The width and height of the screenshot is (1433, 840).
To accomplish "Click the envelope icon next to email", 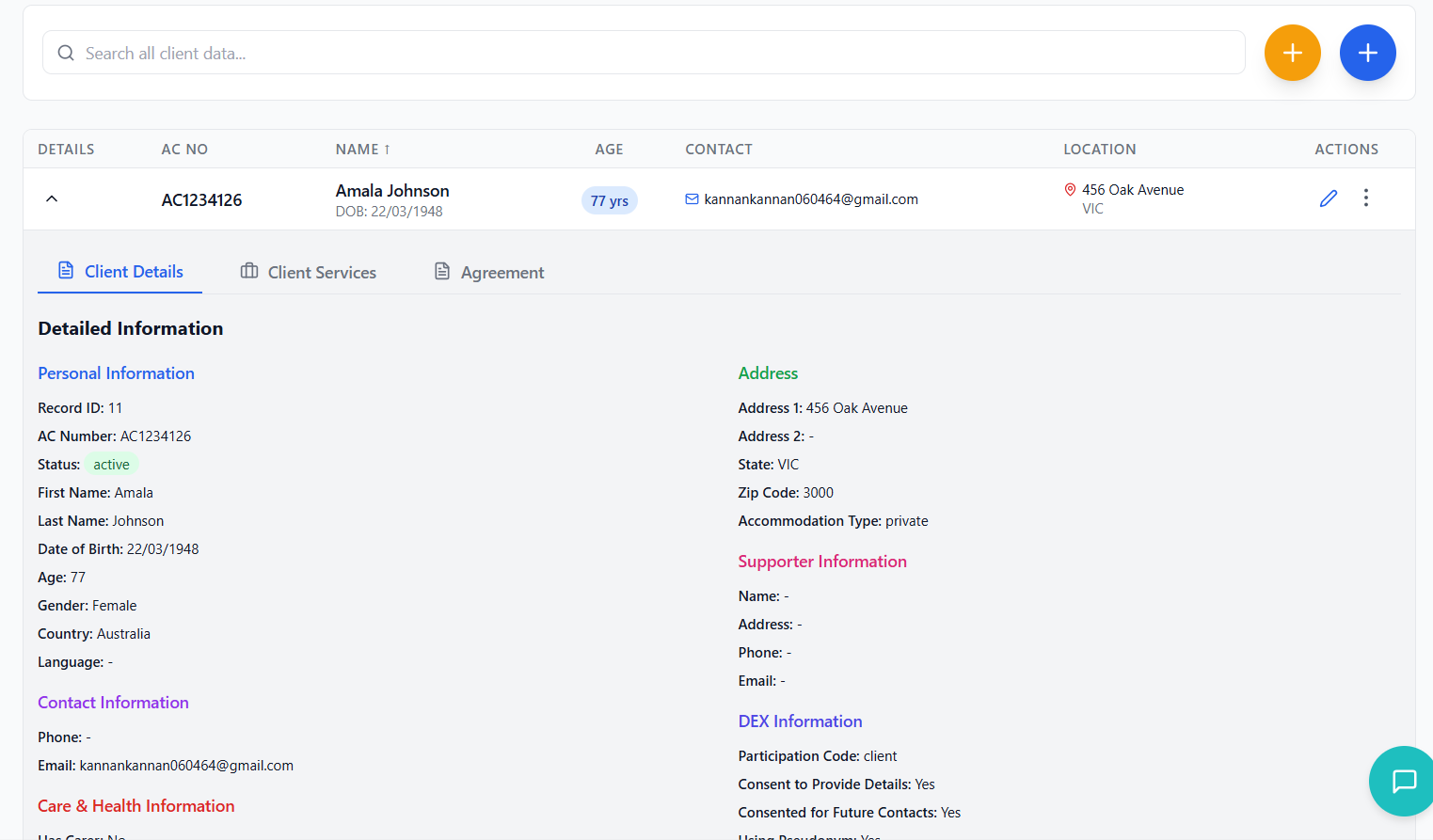I will pyautogui.click(x=692, y=199).
